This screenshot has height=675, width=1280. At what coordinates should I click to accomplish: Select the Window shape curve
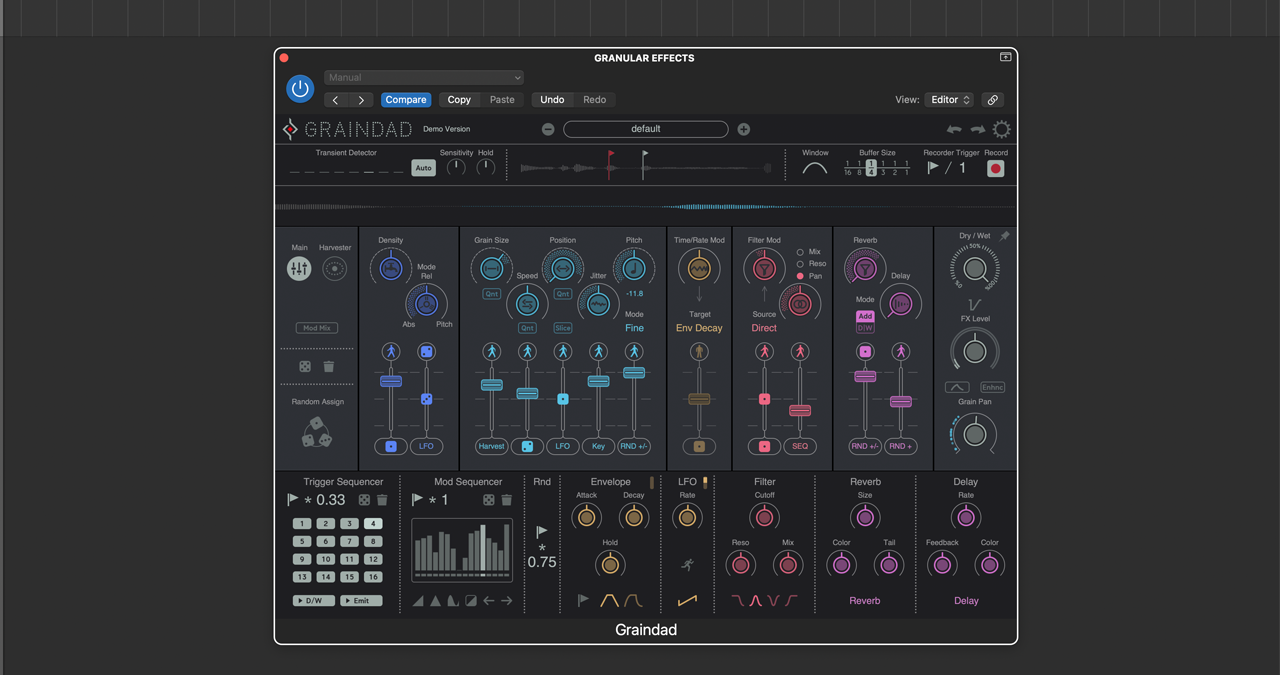click(x=815, y=168)
